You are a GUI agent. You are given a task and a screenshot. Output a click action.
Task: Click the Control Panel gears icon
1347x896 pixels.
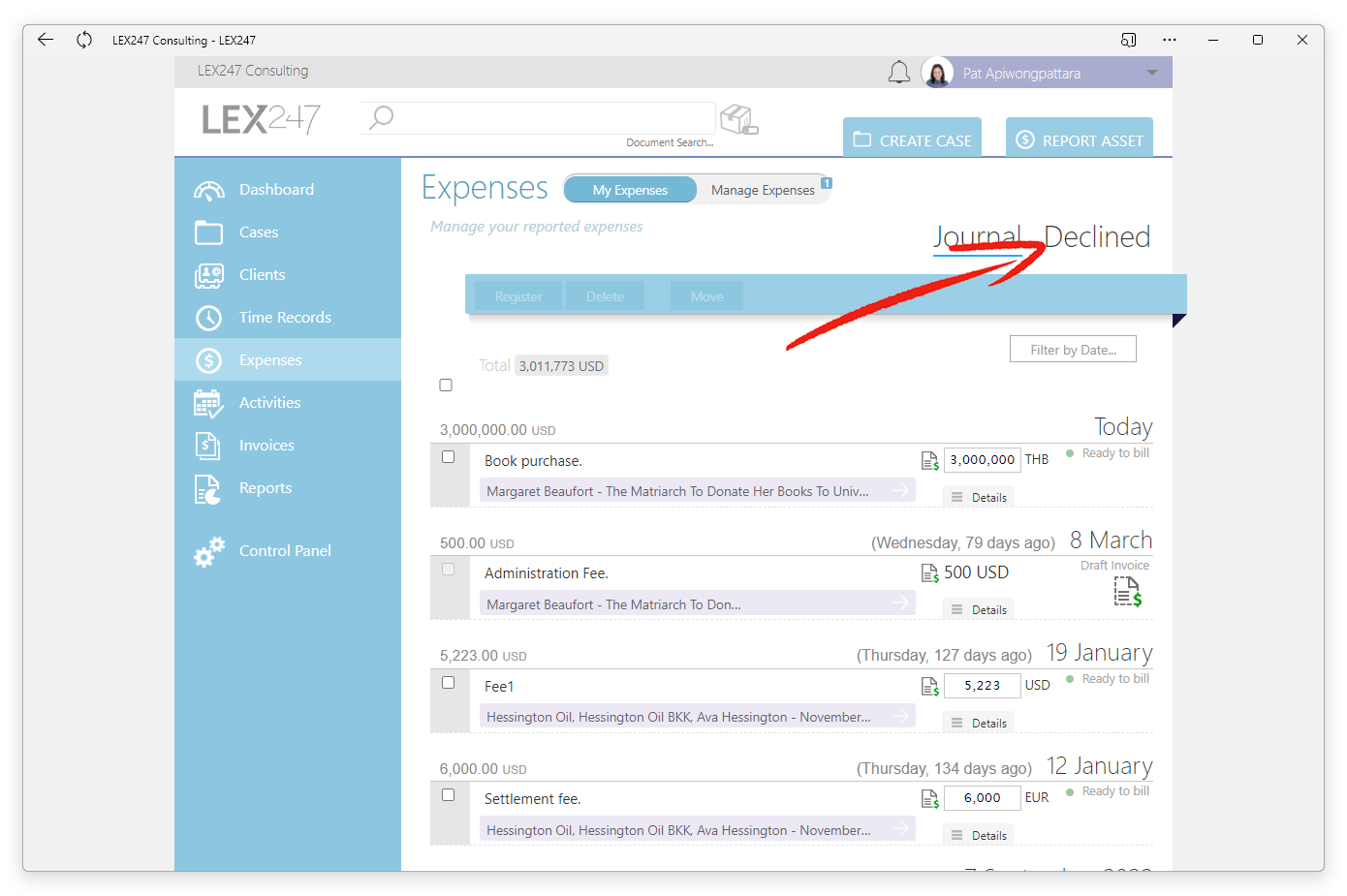(x=208, y=551)
